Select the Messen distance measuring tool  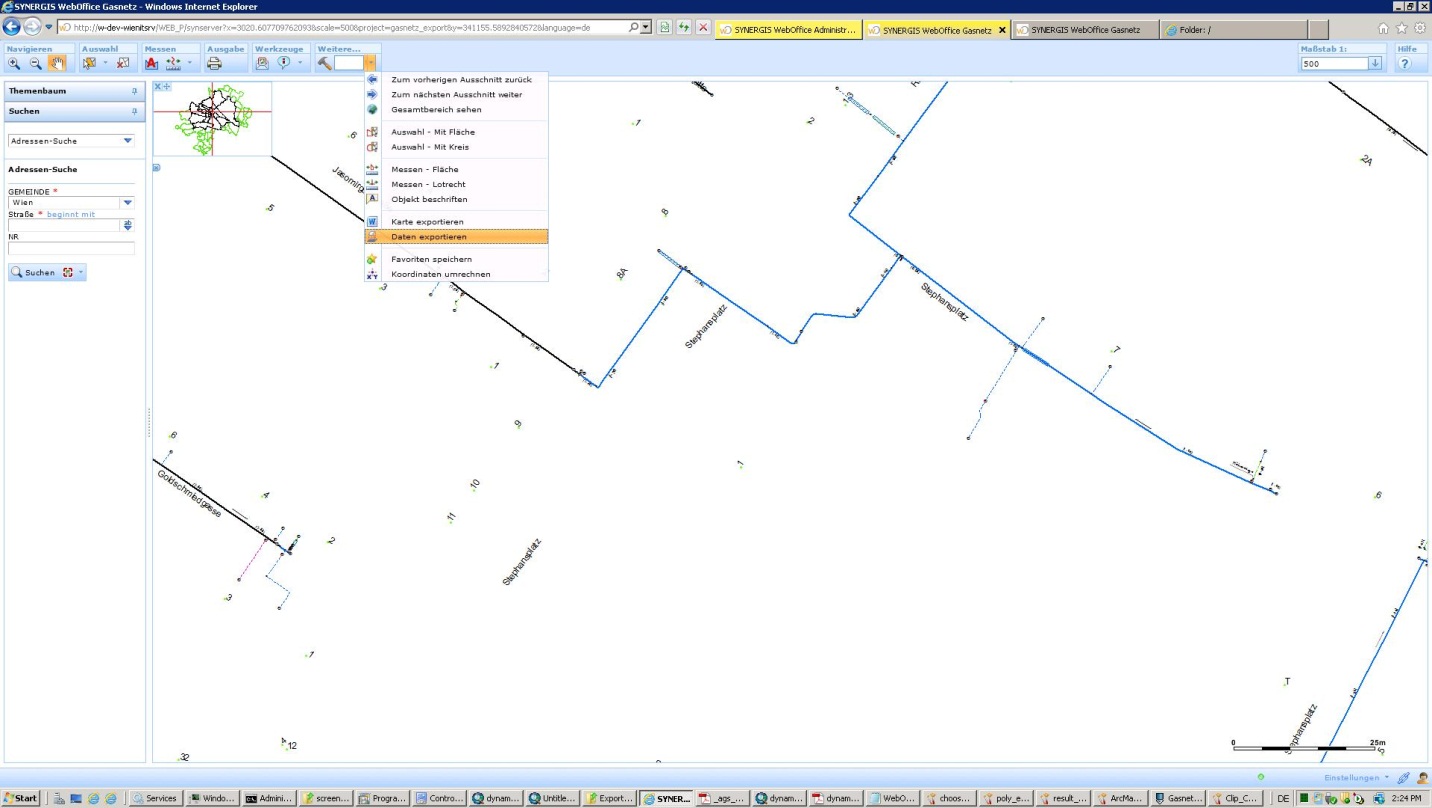coord(173,63)
